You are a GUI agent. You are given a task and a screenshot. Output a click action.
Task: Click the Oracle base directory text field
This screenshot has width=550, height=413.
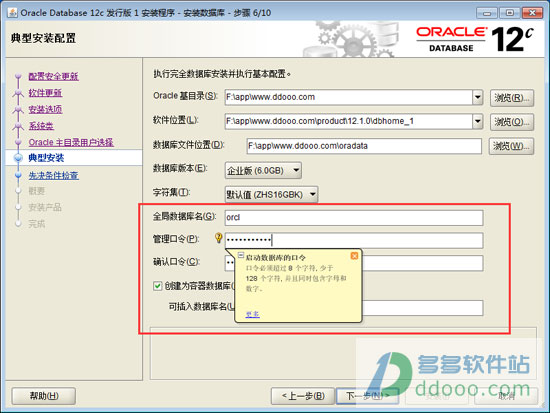[349, 97]
